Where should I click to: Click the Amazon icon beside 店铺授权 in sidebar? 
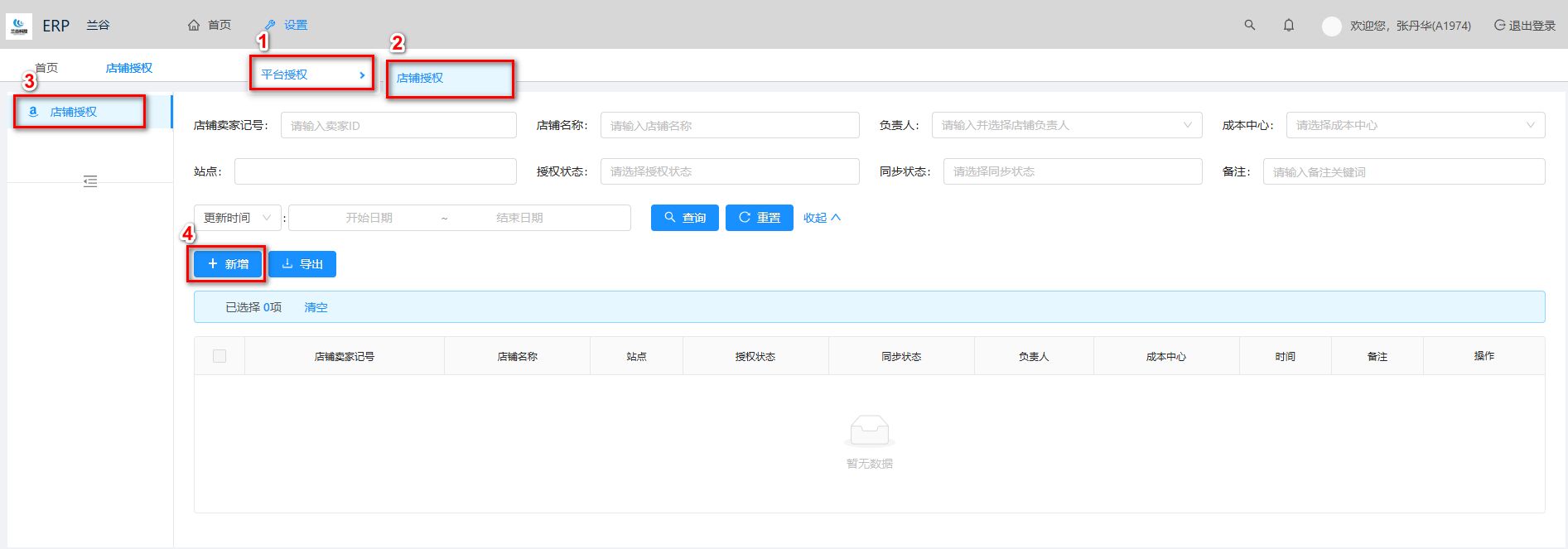(x=33, y=112)
